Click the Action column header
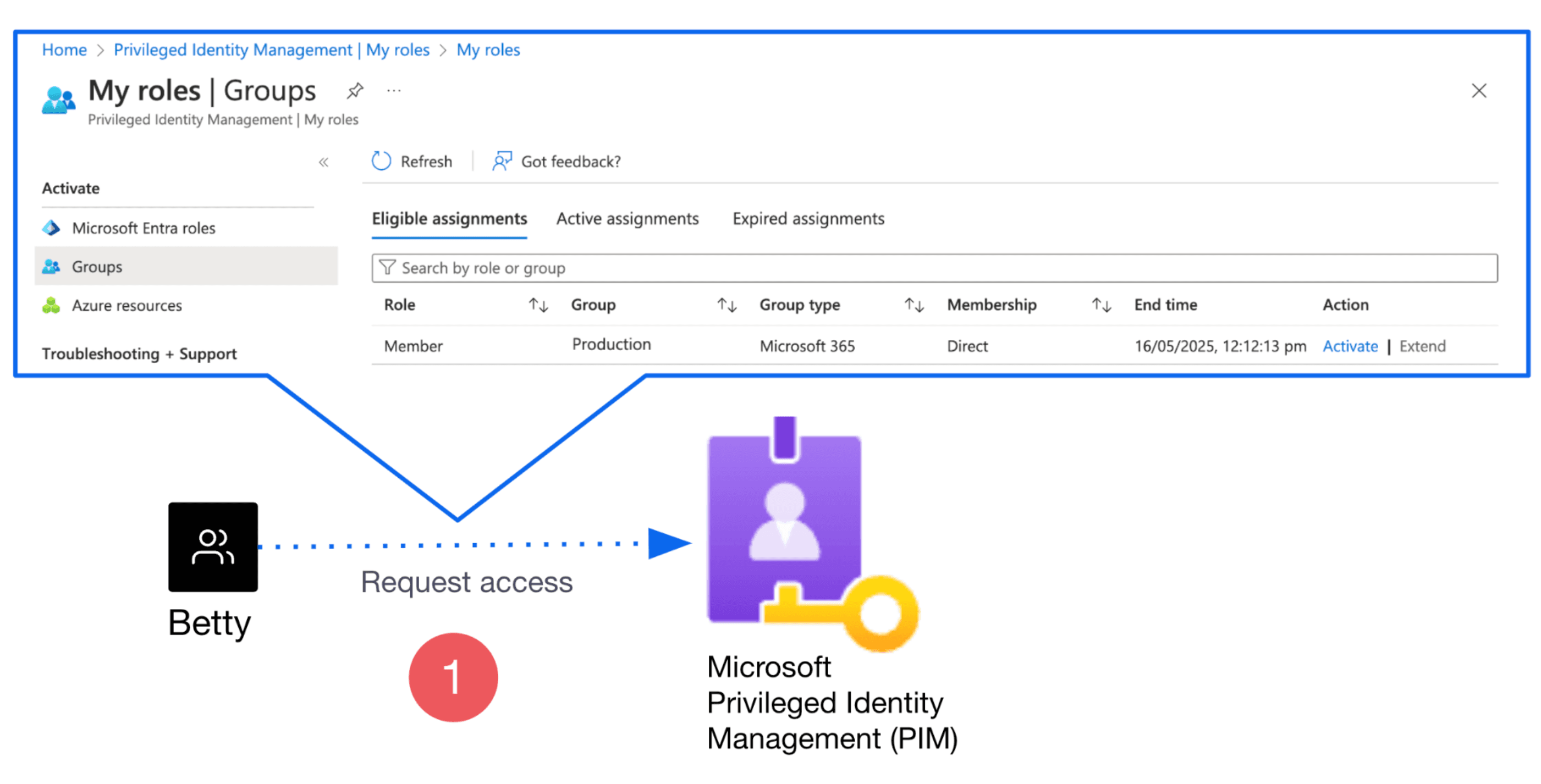 point(1345,305)
